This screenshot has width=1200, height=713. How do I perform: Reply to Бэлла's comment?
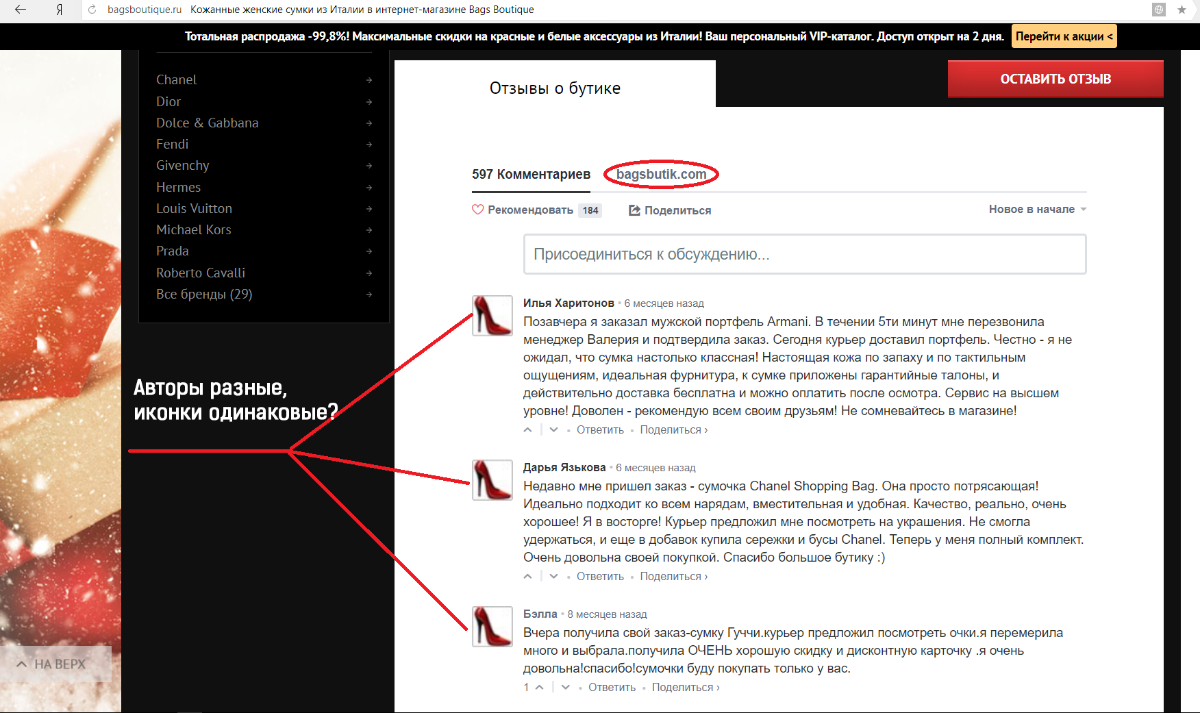click(612, 687)
